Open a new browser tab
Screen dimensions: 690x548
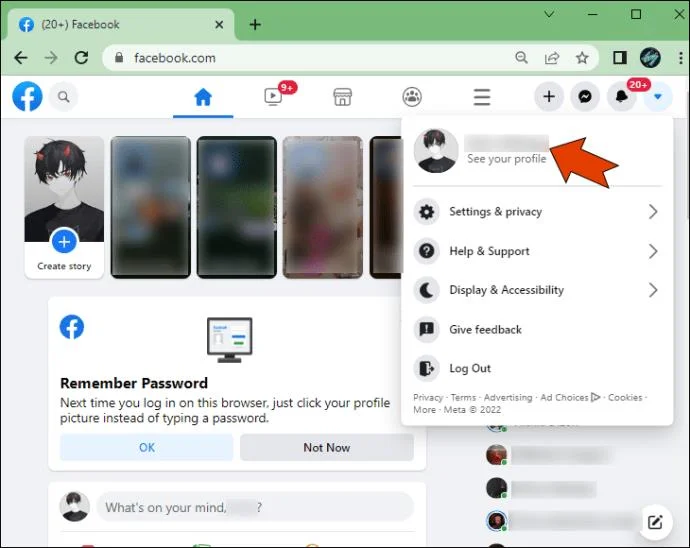point(255,25)
